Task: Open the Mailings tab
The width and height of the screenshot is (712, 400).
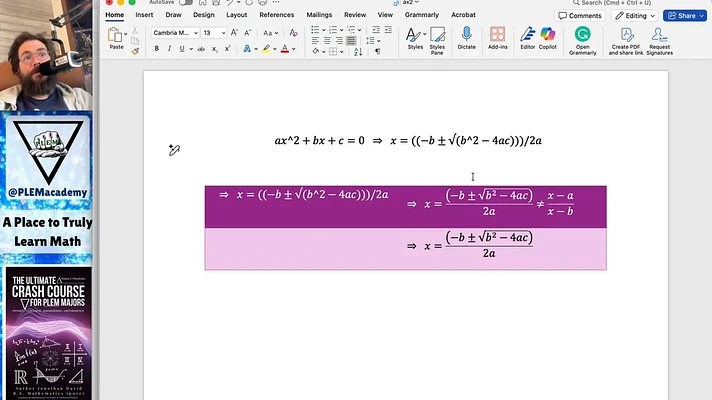Action: 319,15
